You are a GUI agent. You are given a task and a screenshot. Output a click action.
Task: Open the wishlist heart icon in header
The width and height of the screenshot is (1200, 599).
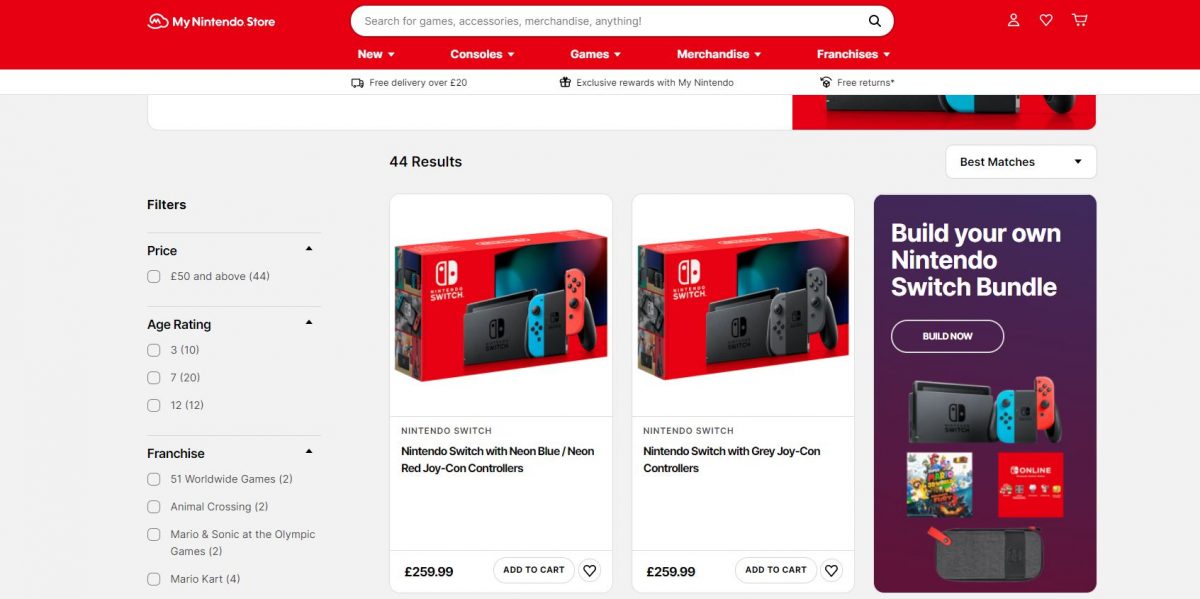pos(1046,20)
